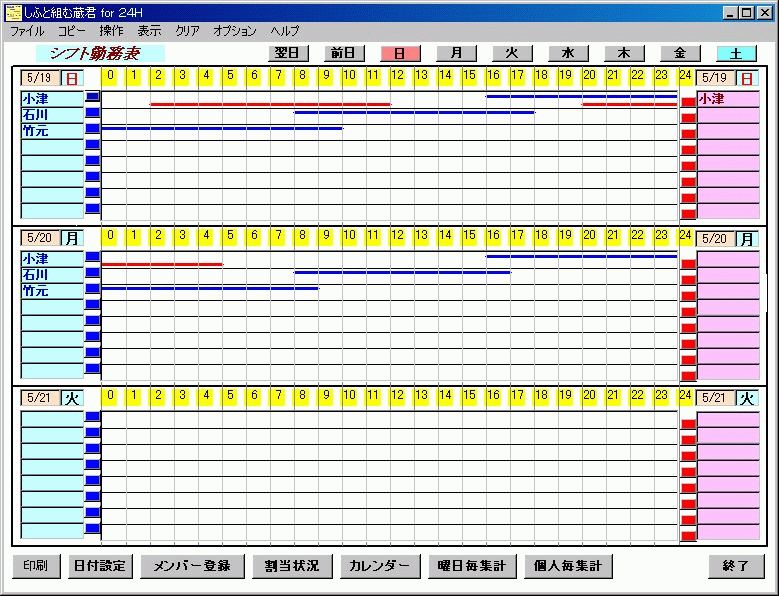Click first red marker on 5/21 right side
The width and height of the screenshot is (779, 596).
coord(688,424)
